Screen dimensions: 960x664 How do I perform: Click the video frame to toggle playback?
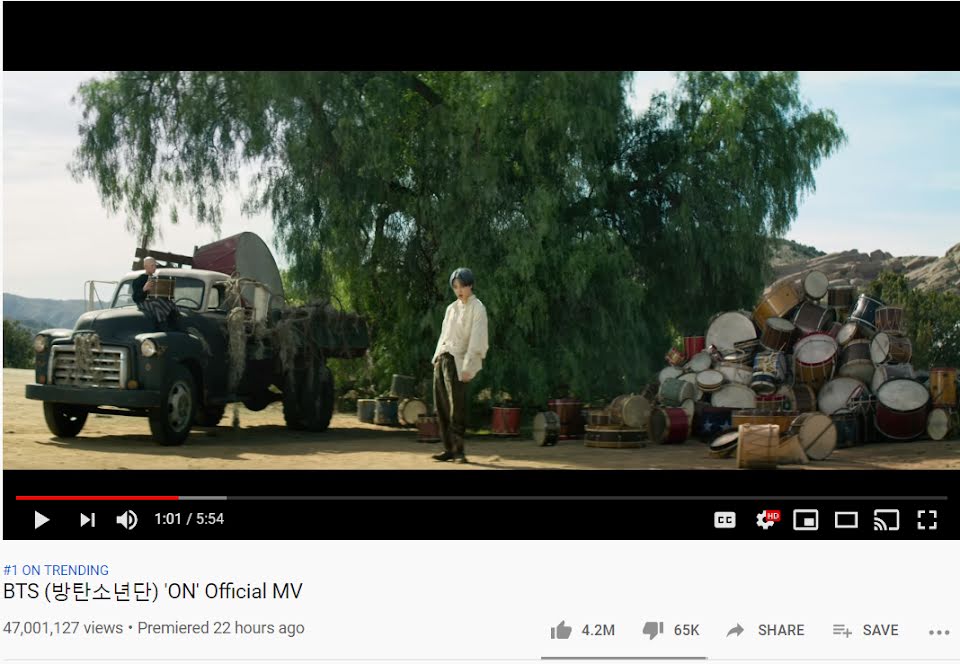pos(481,270)
